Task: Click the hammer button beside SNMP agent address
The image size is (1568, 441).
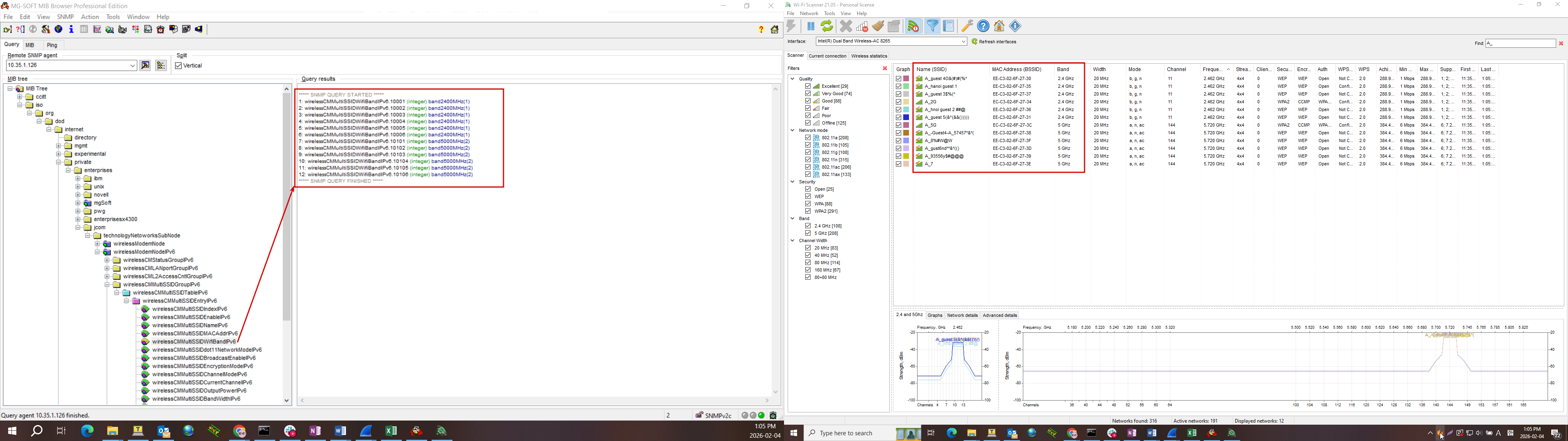Action: [145, 66]
